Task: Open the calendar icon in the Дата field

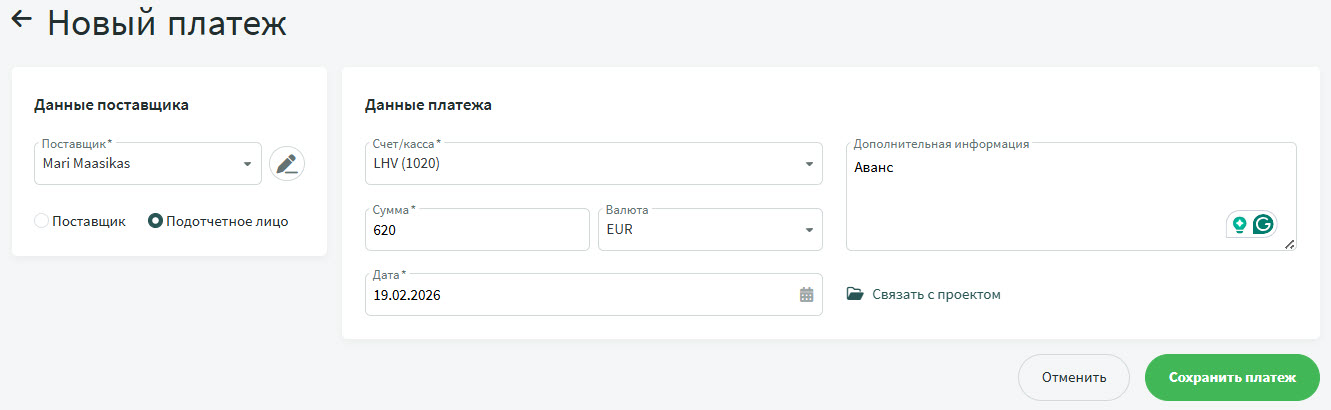Action: (x=806, y=295)
